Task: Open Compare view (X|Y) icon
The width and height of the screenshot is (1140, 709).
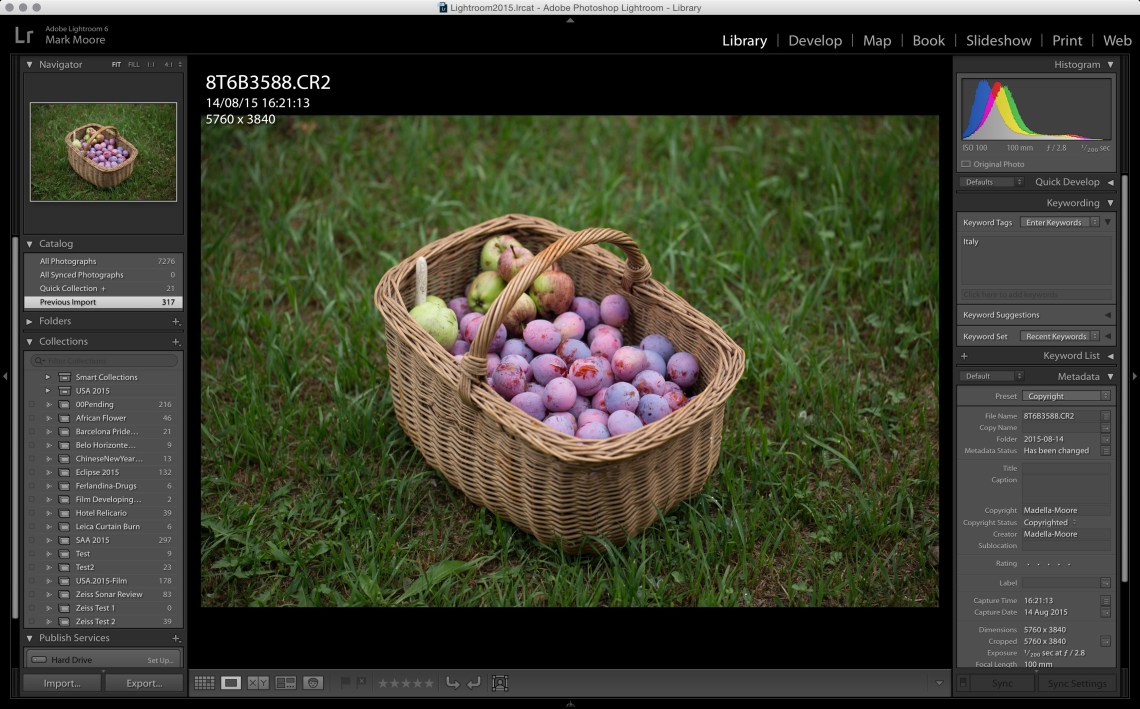Action: pyautogui.click(x=258, y=683)
